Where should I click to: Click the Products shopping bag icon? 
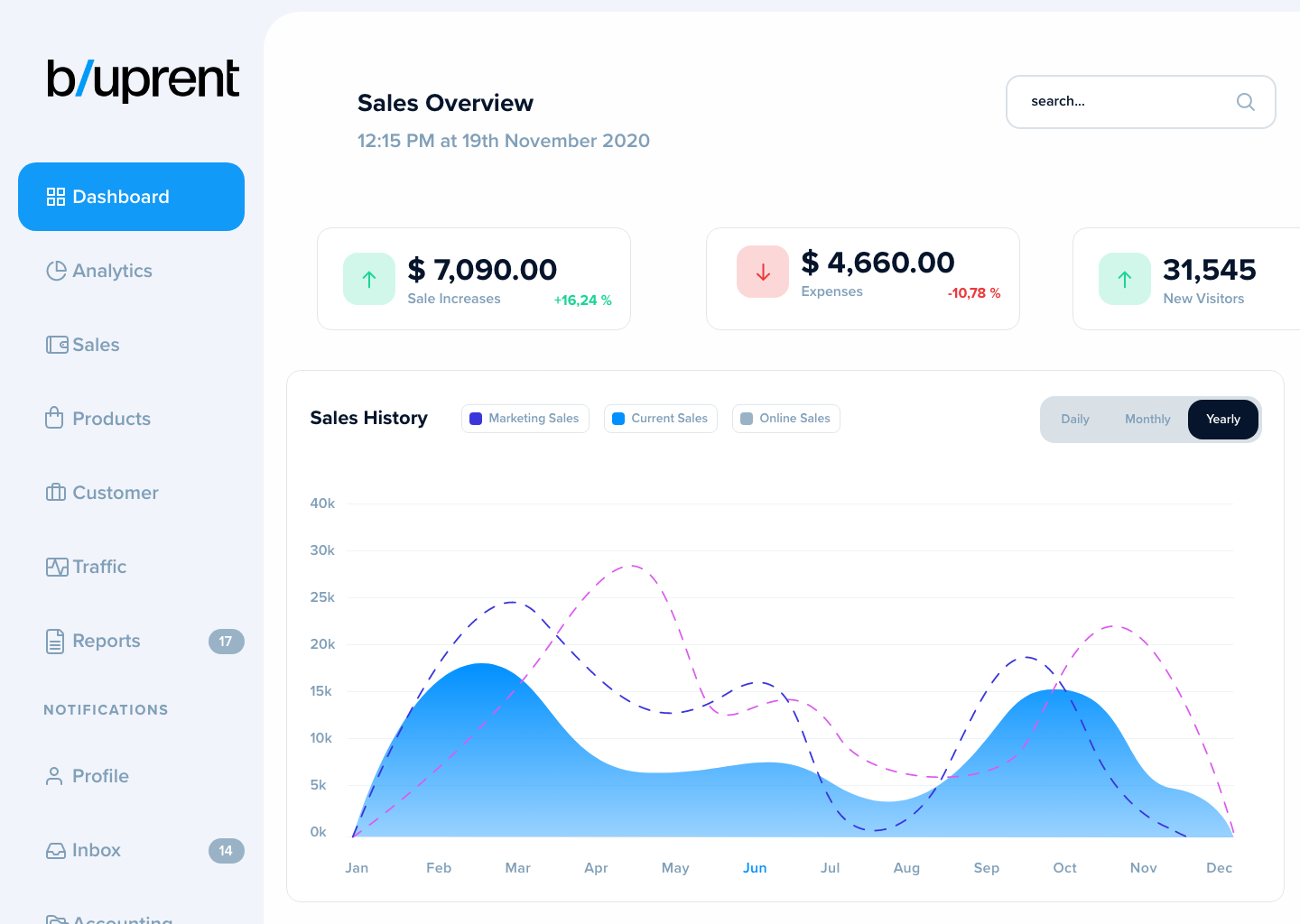(x=54, y=418)
